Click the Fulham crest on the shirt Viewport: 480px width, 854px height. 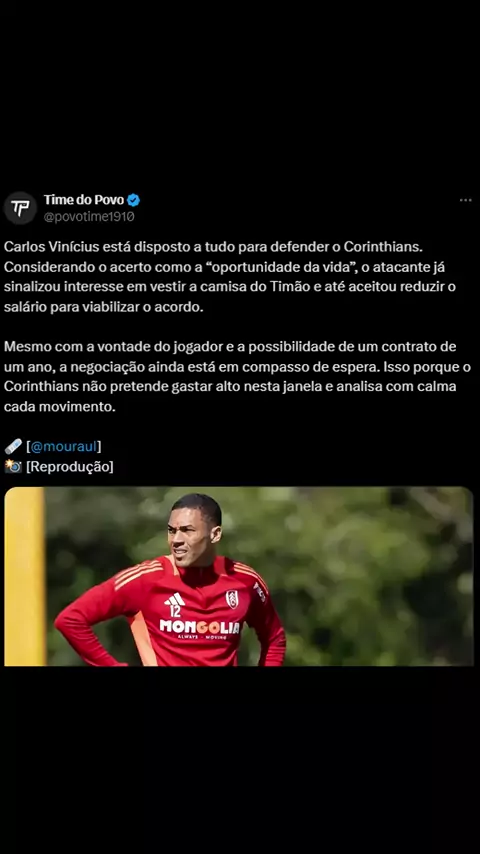(x=232, y=599)
